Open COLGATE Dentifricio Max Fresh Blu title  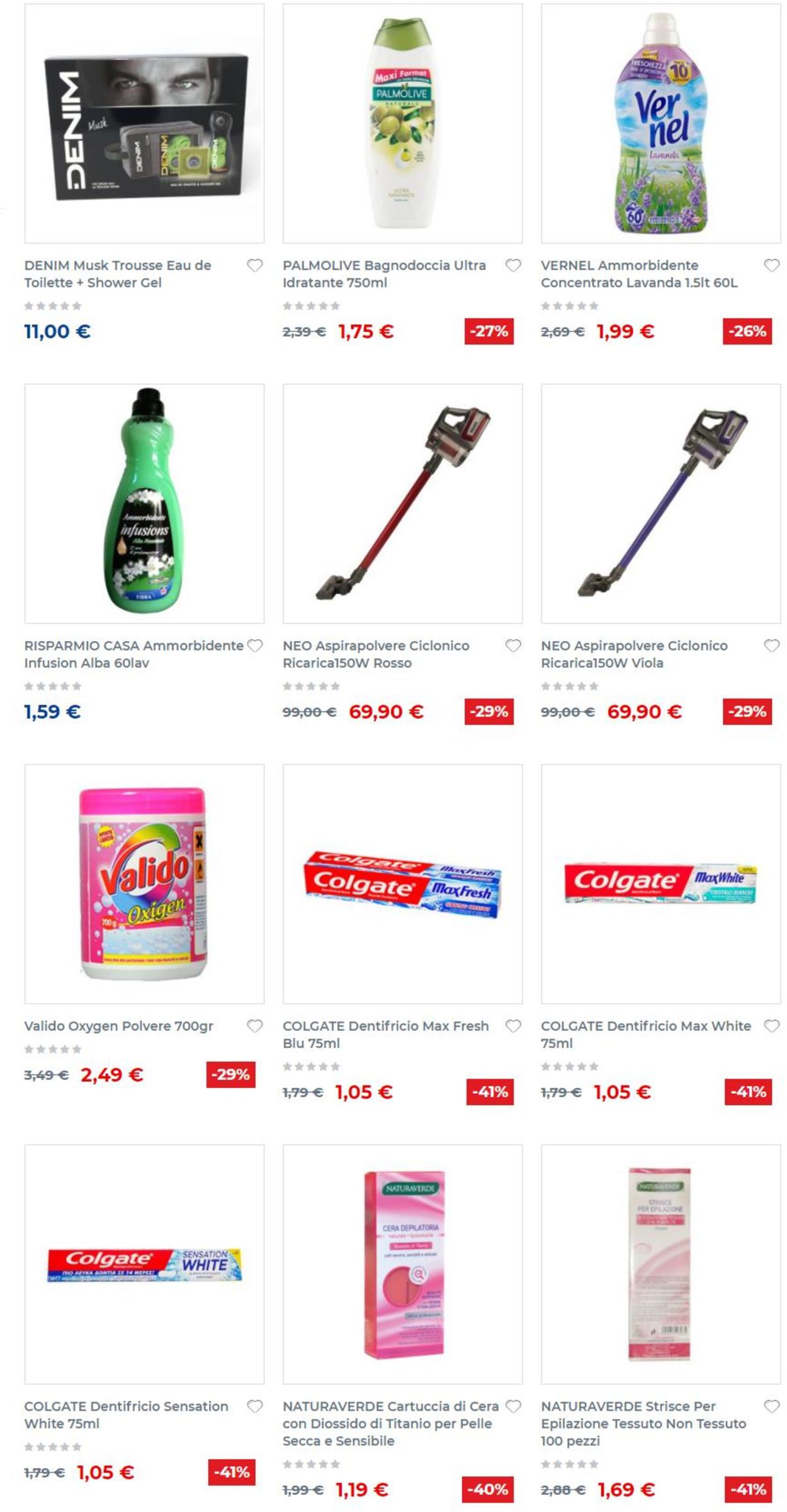[385, 1035]
